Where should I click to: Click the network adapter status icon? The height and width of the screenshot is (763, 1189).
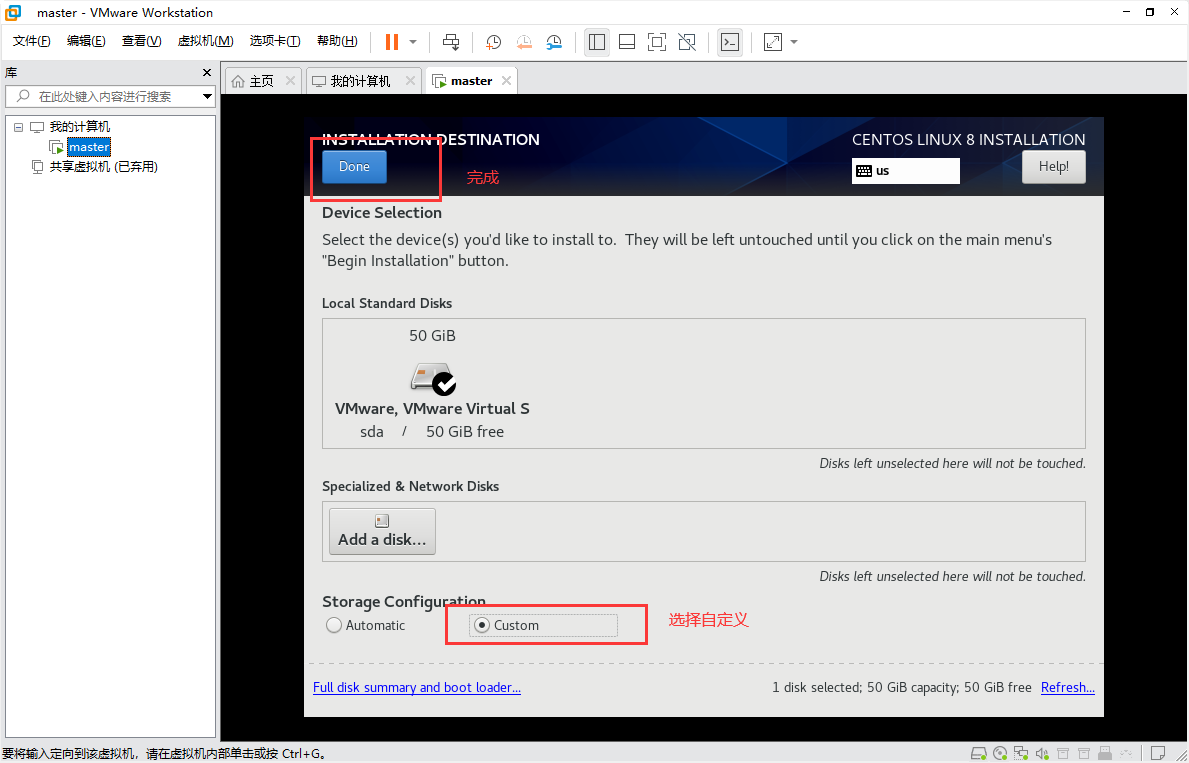click(1021, 753)
